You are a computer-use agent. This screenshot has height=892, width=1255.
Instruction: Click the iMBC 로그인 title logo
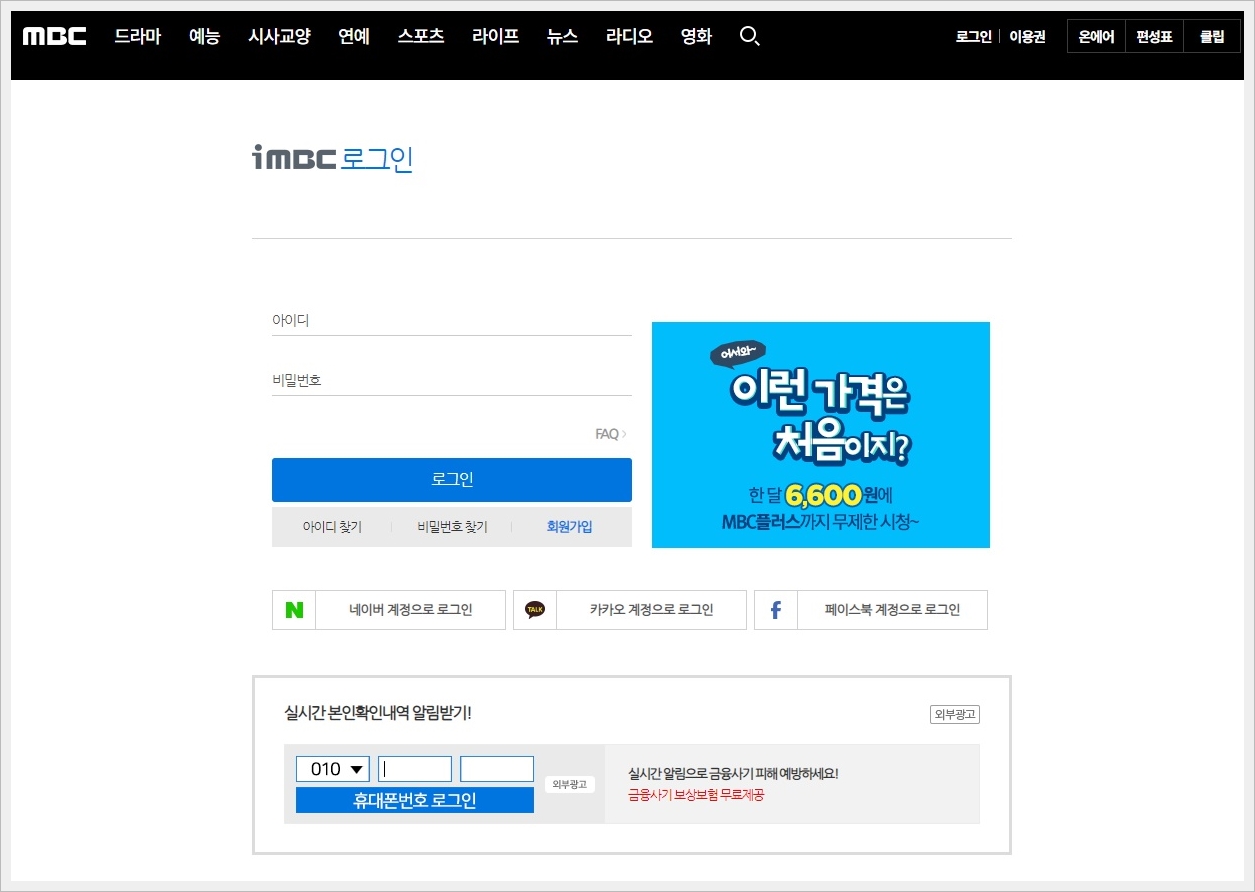(333, 159)
